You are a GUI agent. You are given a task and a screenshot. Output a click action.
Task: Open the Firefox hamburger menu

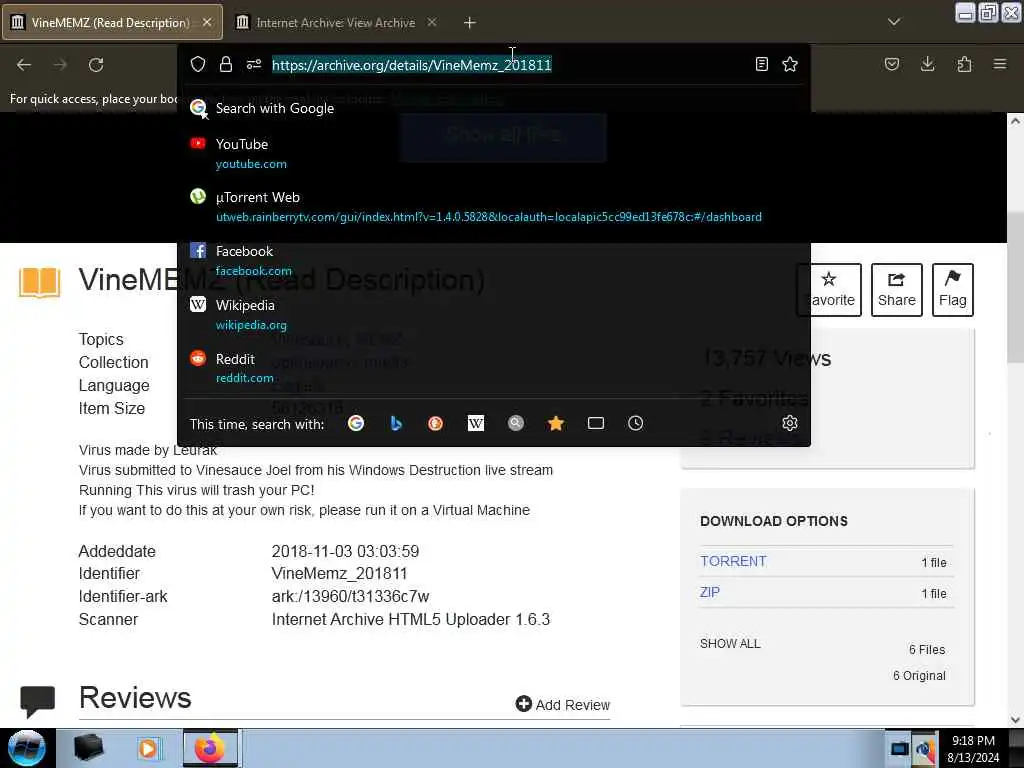pyautogui.click(x=1000, y=64)
